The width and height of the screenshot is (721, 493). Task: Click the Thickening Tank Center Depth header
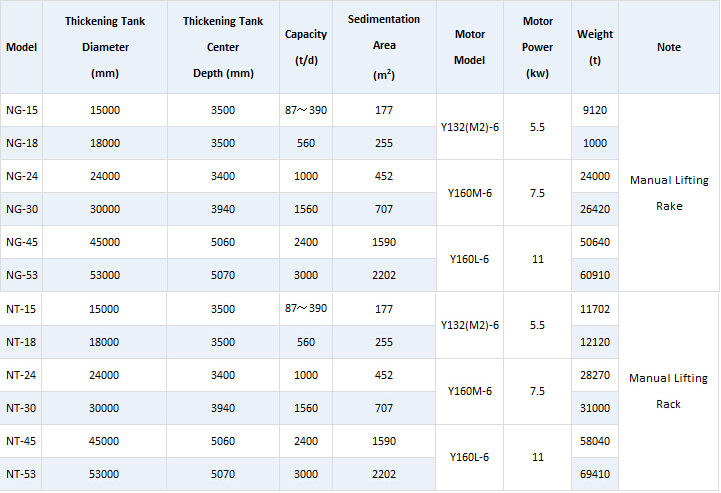[x=223, y=47]
